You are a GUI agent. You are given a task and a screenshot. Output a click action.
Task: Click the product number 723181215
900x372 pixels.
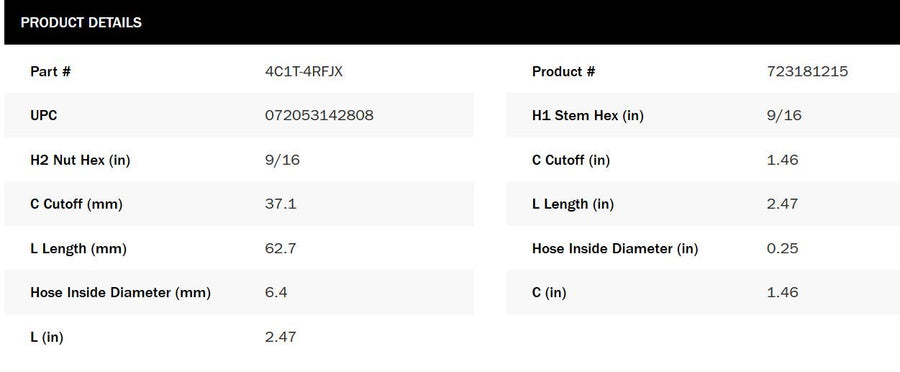click(807, 72)
